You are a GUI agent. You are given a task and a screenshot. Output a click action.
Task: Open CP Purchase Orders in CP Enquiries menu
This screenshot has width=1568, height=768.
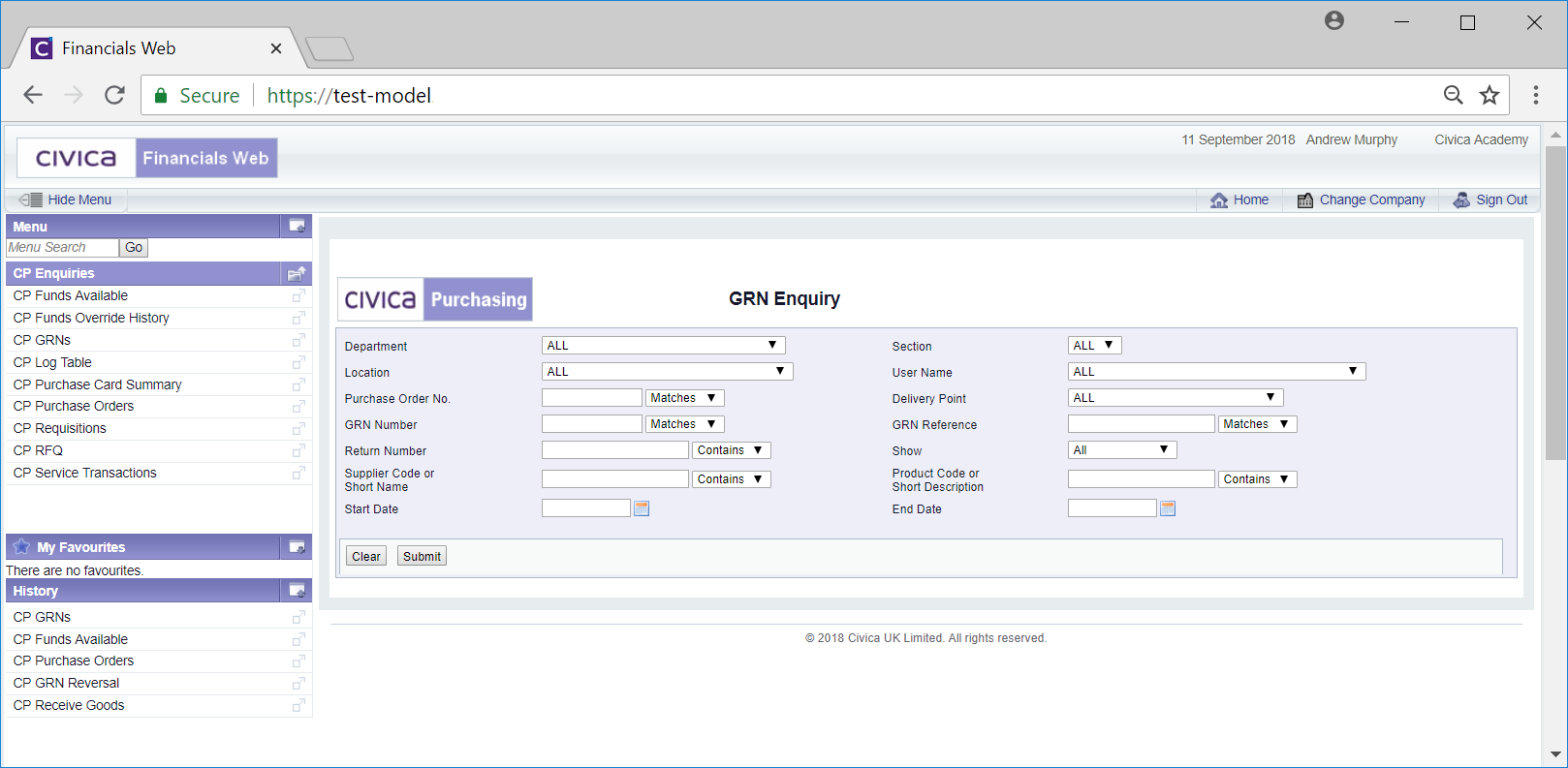74,406
